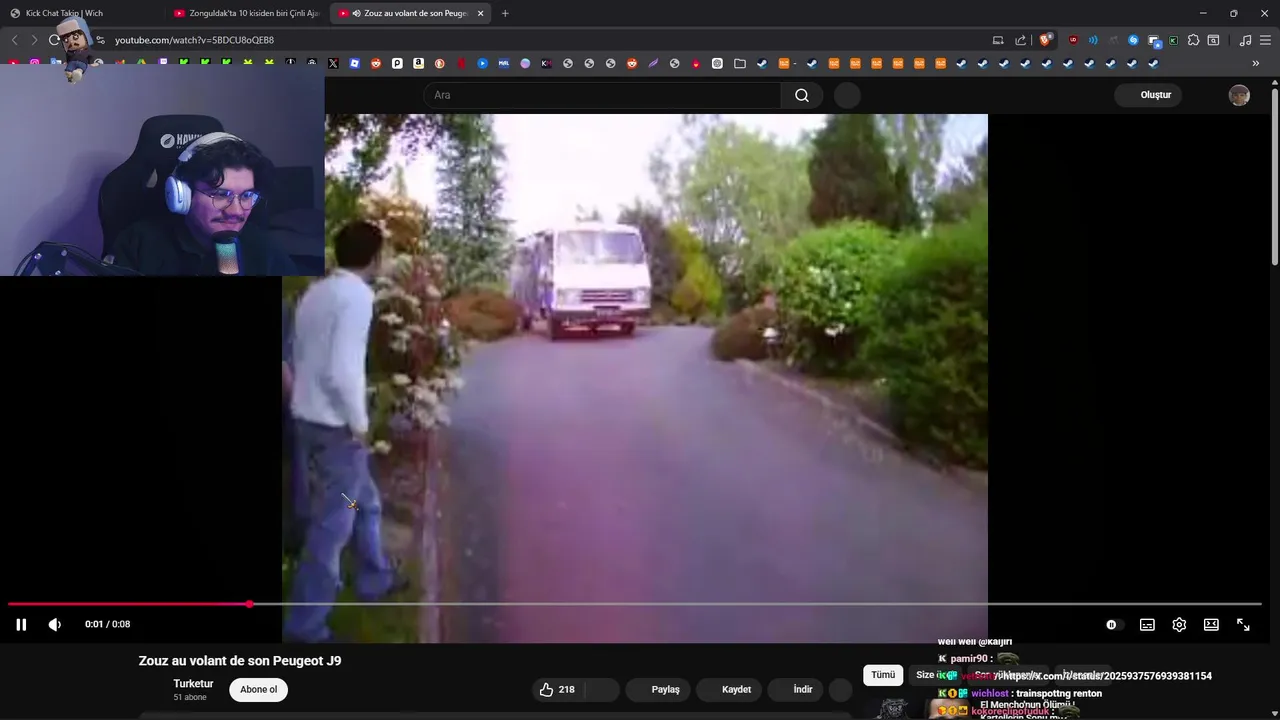This screenshot has width=1280, height=720.
Task: Open the uBlock Origin extension icon
Action: (1073, 40)
